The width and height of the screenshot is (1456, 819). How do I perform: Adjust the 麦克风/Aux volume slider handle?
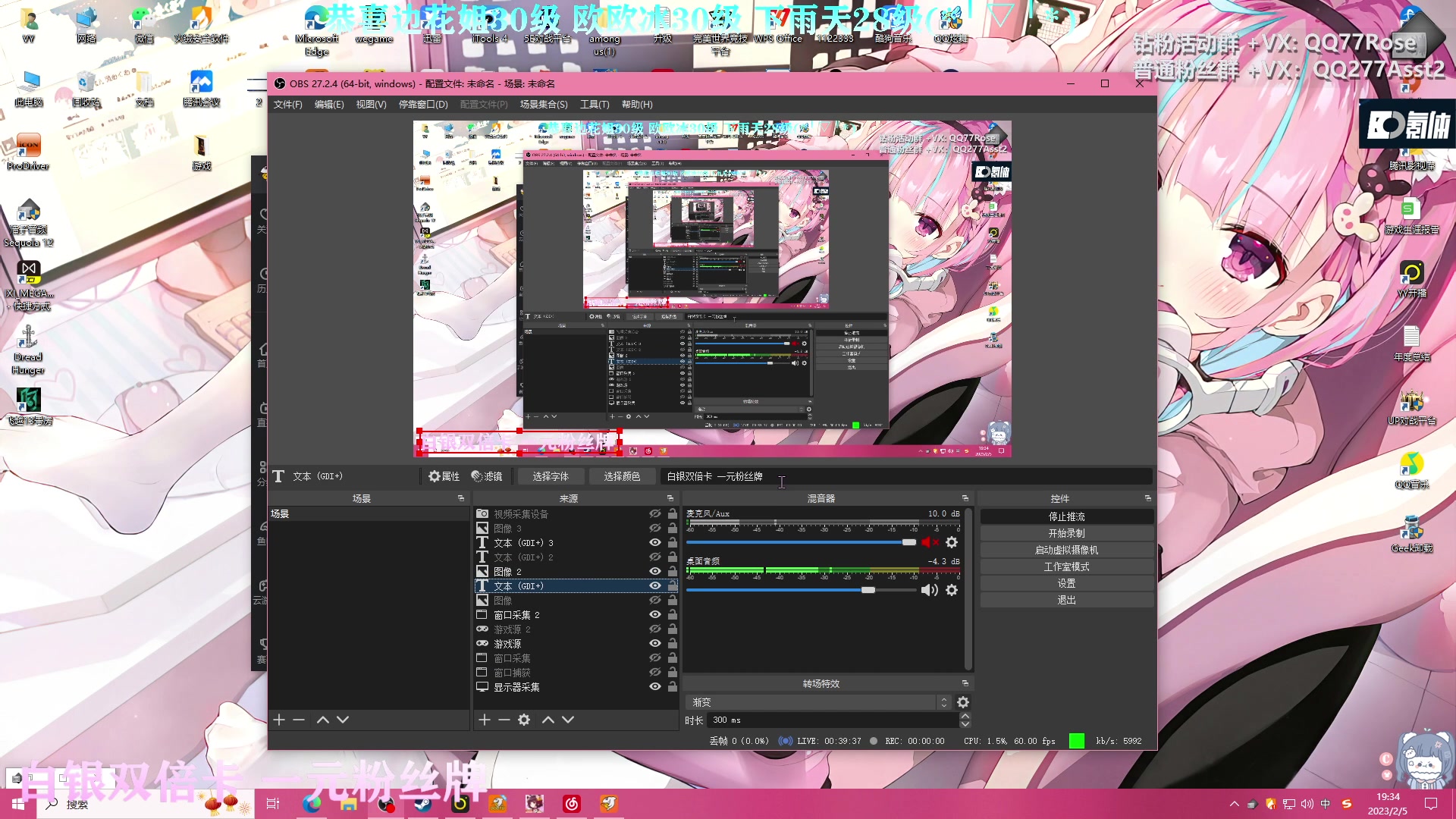(x=909, y=542)
